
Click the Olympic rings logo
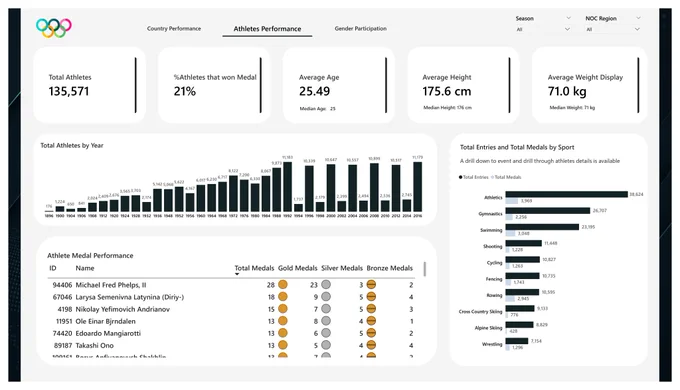pyautogui.click(x=54, y=28)
